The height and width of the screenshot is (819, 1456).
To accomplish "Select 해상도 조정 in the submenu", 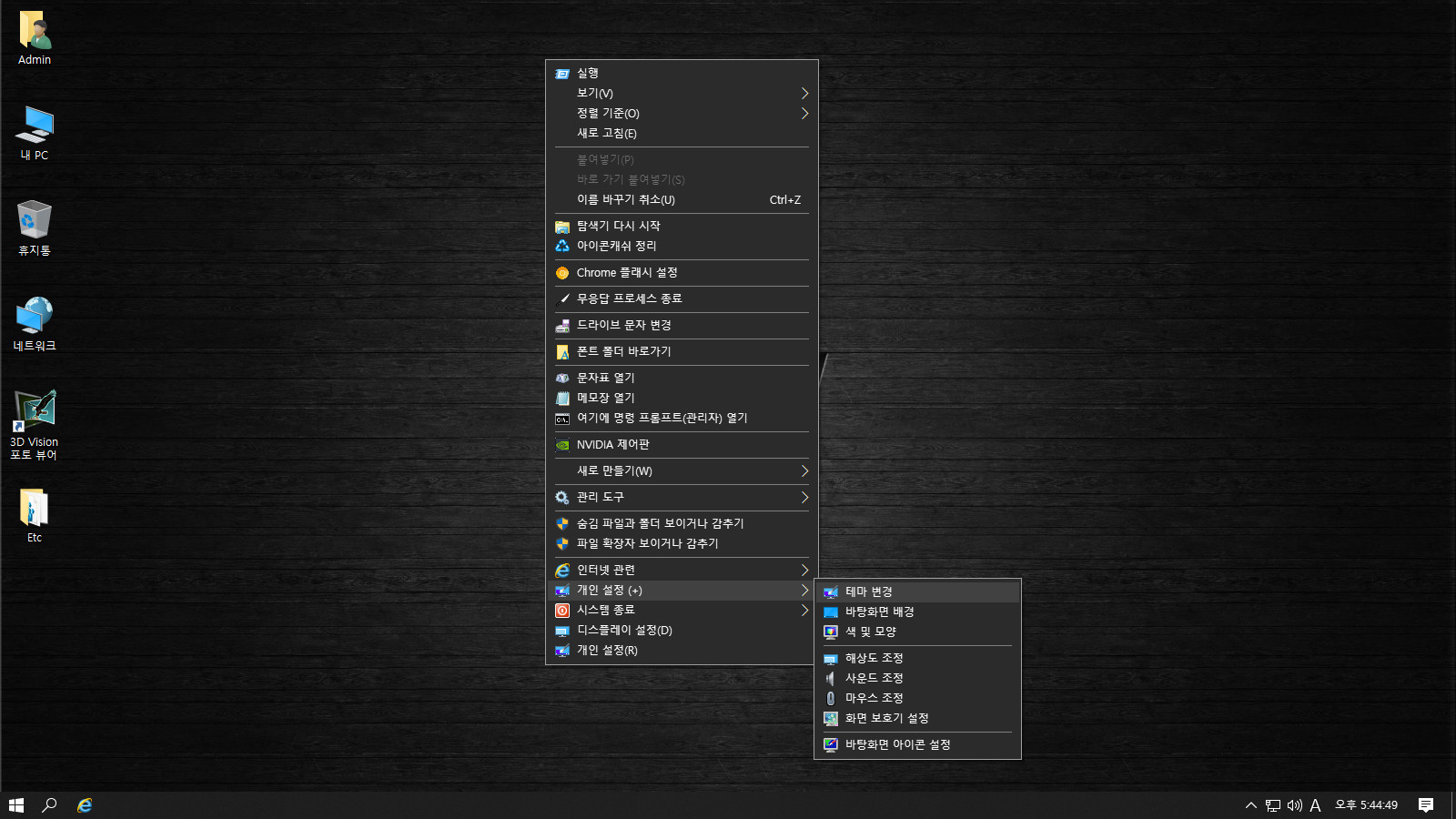I will [917, 658].
